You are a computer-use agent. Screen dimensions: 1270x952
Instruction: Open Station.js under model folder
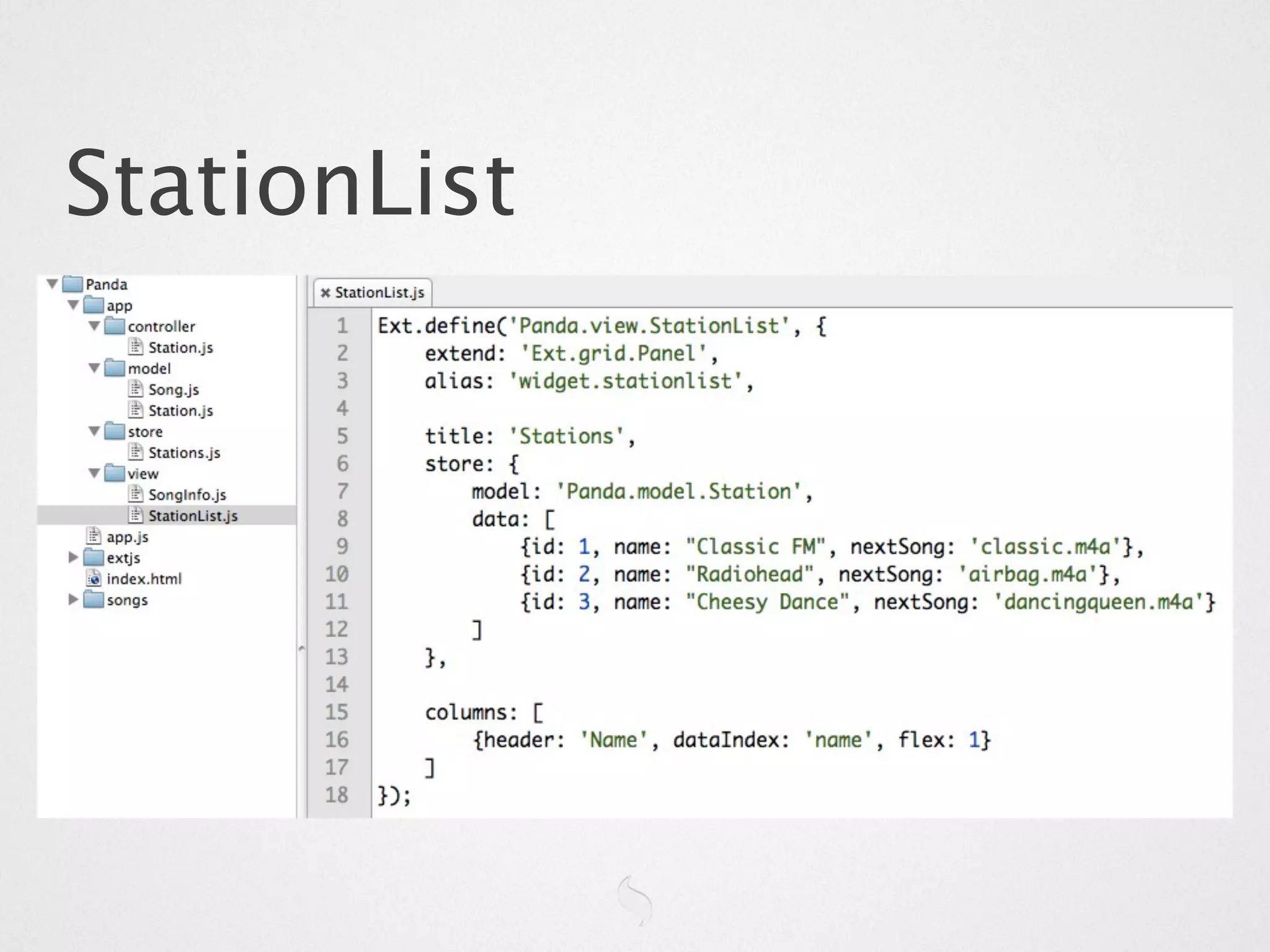(180, 411)
